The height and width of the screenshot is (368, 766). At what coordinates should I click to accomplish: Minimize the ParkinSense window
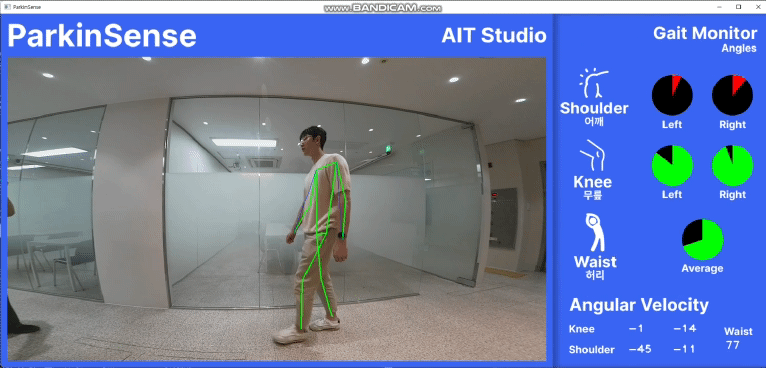720,7
